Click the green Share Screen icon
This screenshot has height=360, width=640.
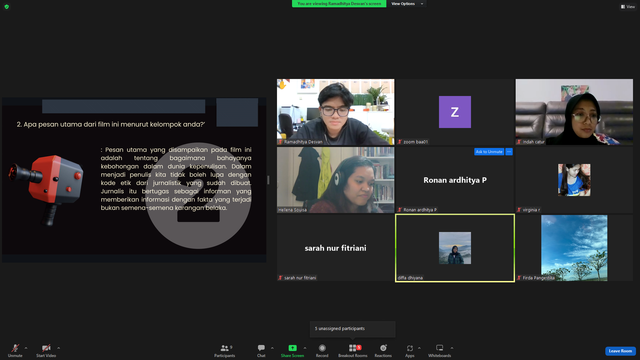click(293, 348)
